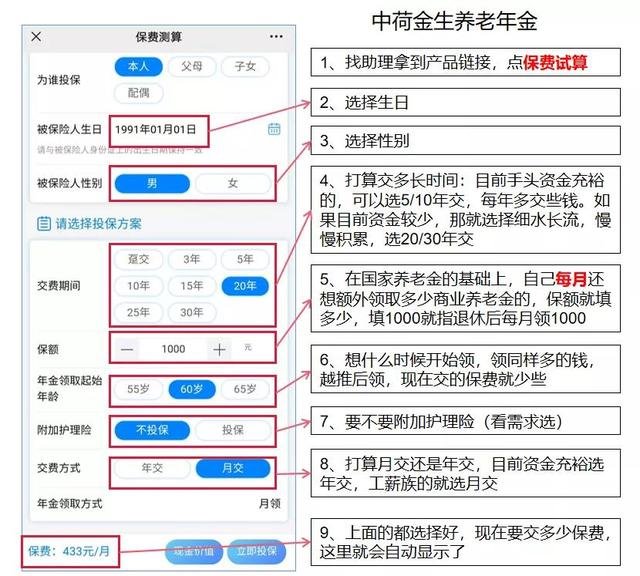The image size is (640, 576).
Task: Open 年金领取方式 row showing 月领
Action: pos(158,504)
